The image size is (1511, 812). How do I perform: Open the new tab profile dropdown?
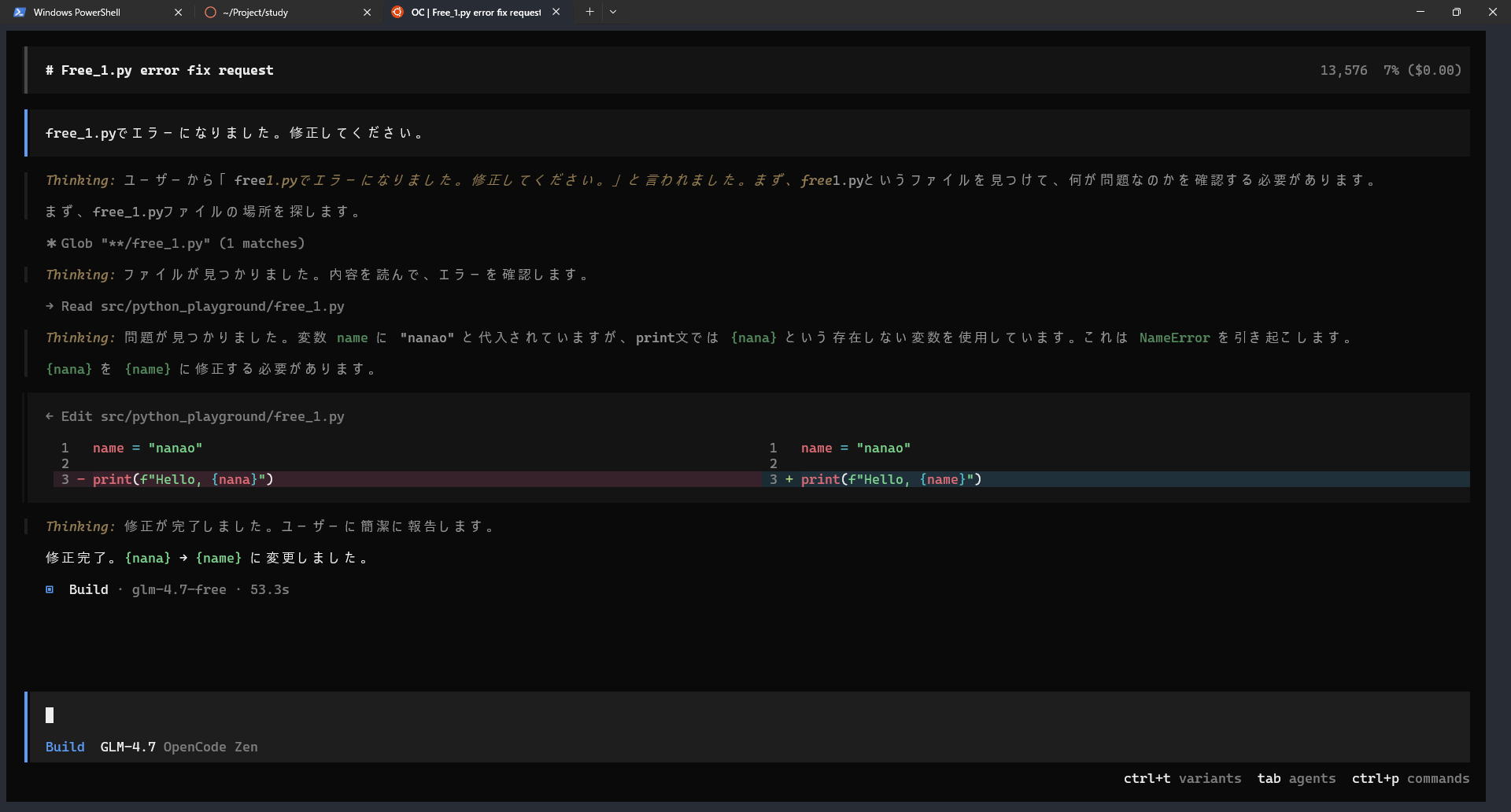[613, 12]
